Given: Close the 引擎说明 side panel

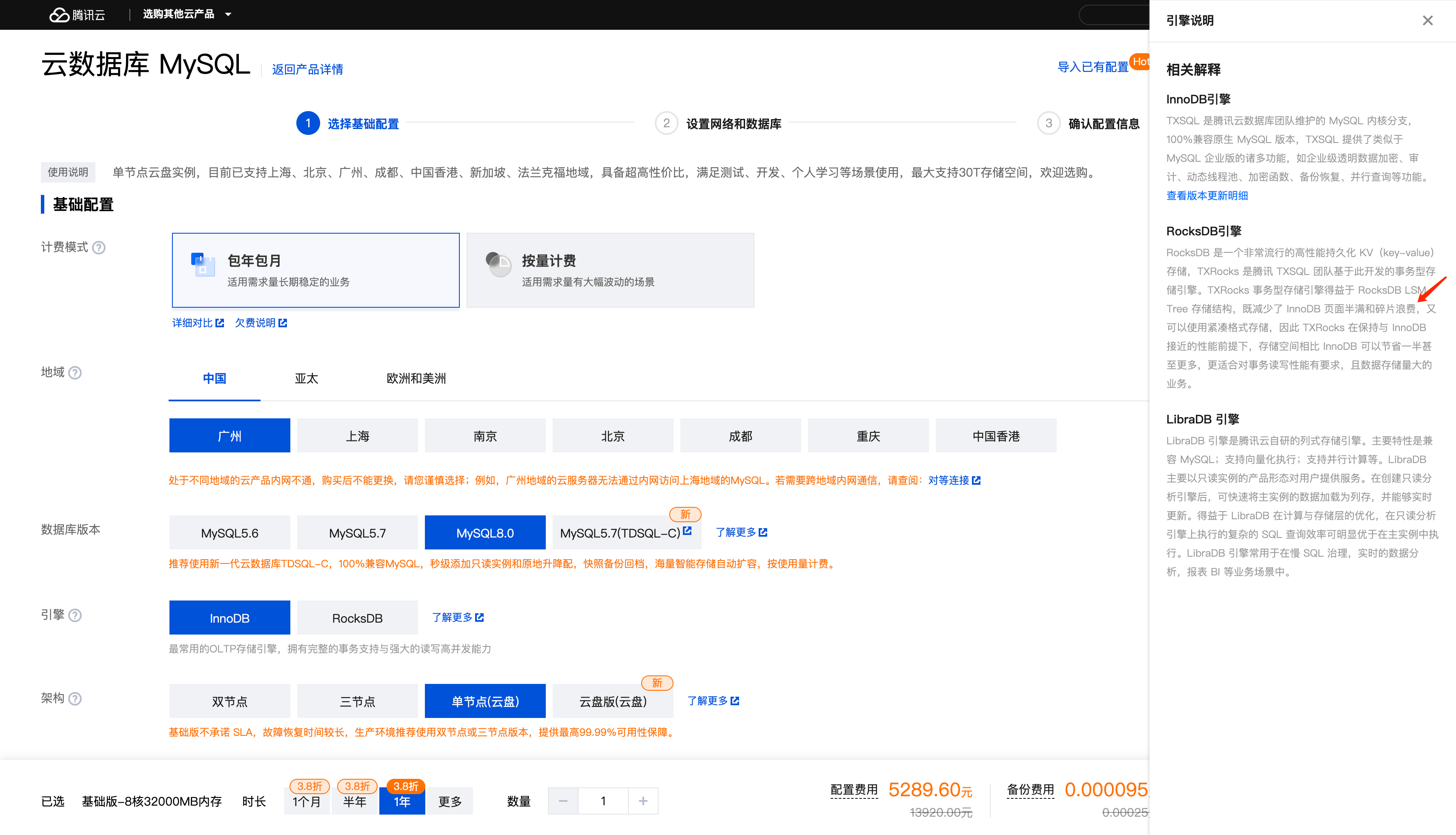Looking at the screenshot, I should click(1427, 21).
